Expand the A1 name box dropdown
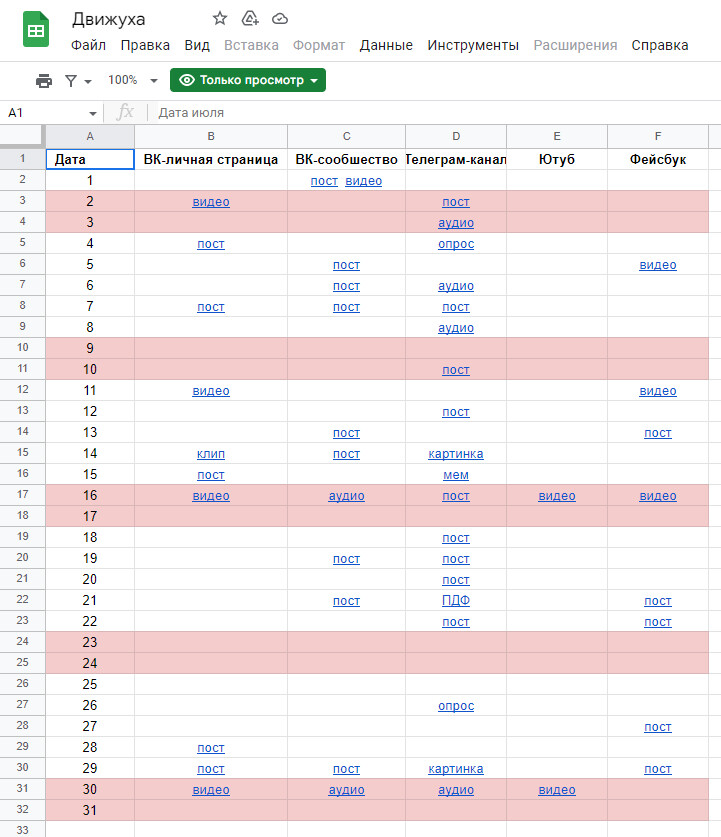721x837 pixels. point(93,113)
